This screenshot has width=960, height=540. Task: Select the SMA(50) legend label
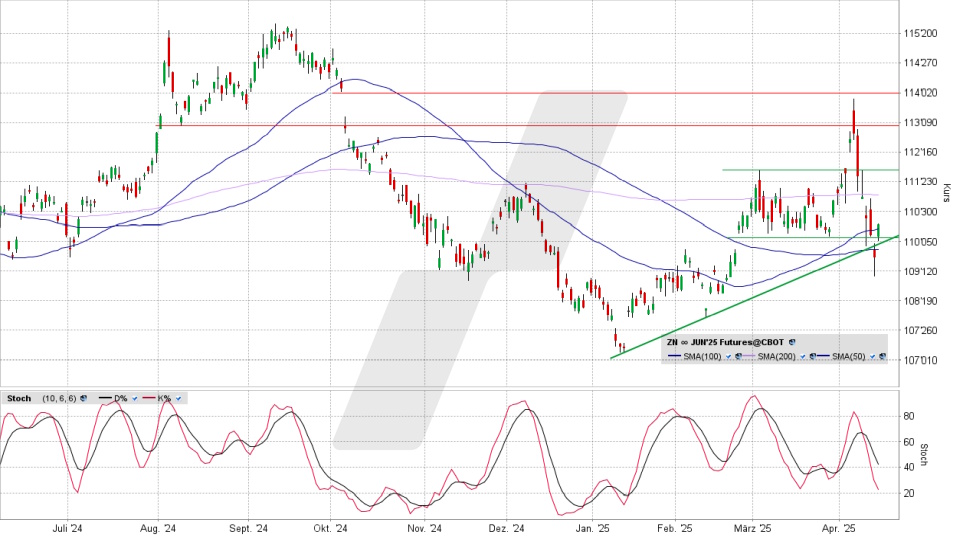tap(849, 356)
